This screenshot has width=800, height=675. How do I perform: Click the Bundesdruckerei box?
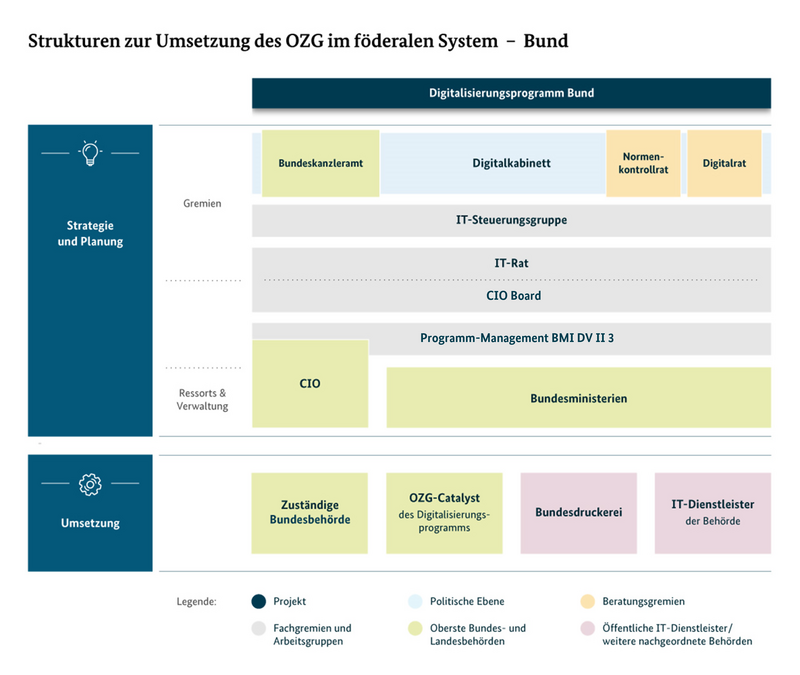tap(579, 513)
